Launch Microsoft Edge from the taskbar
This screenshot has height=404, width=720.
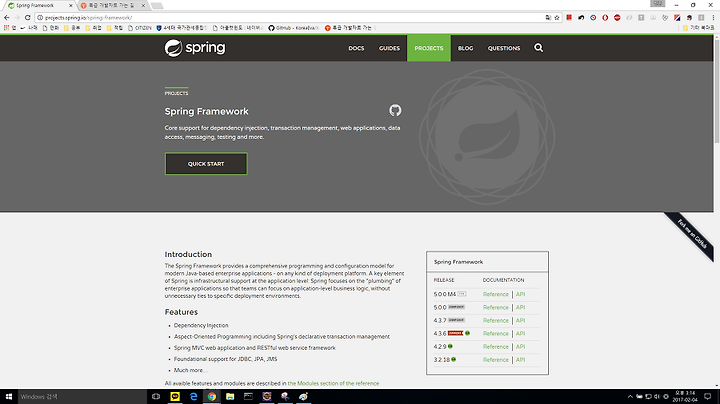click(193, 396)
